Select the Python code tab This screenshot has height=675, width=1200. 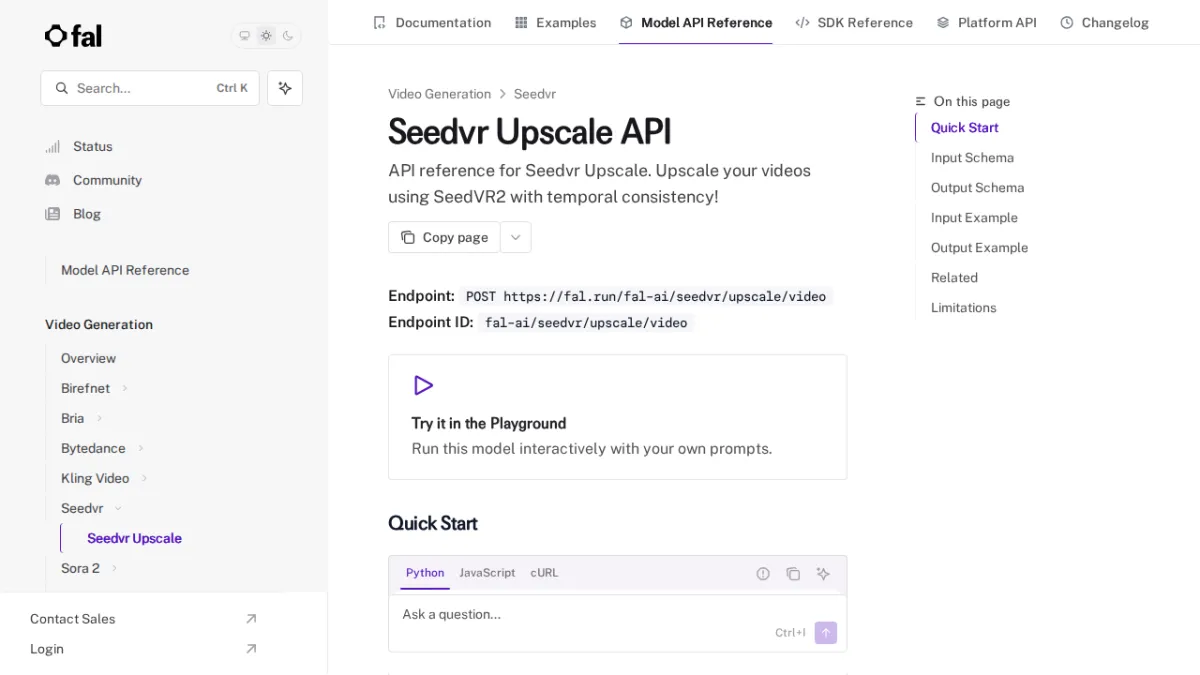coord(425,573)
